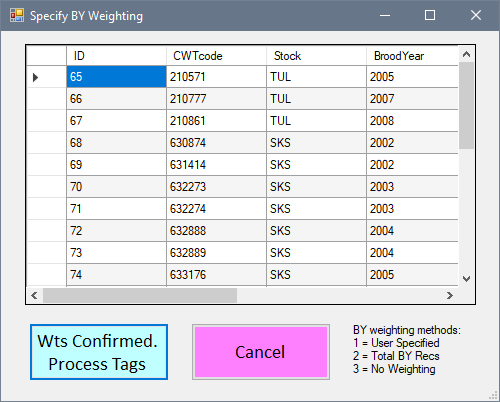Click the vertical scrollbar down arrow
This screenshot has height=402, width=500.
[466, 278]
